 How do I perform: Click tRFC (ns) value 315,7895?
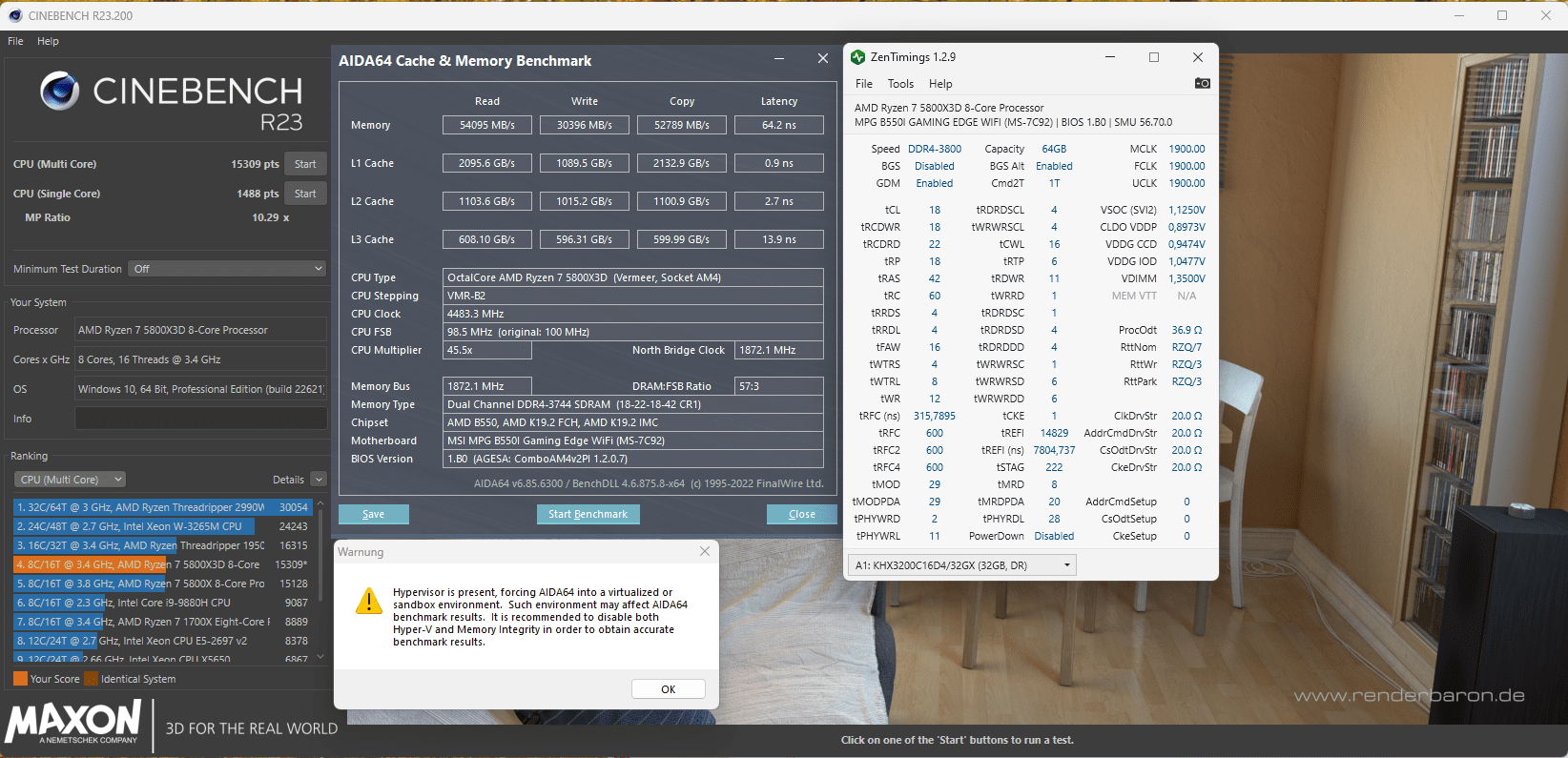[935, 416]
